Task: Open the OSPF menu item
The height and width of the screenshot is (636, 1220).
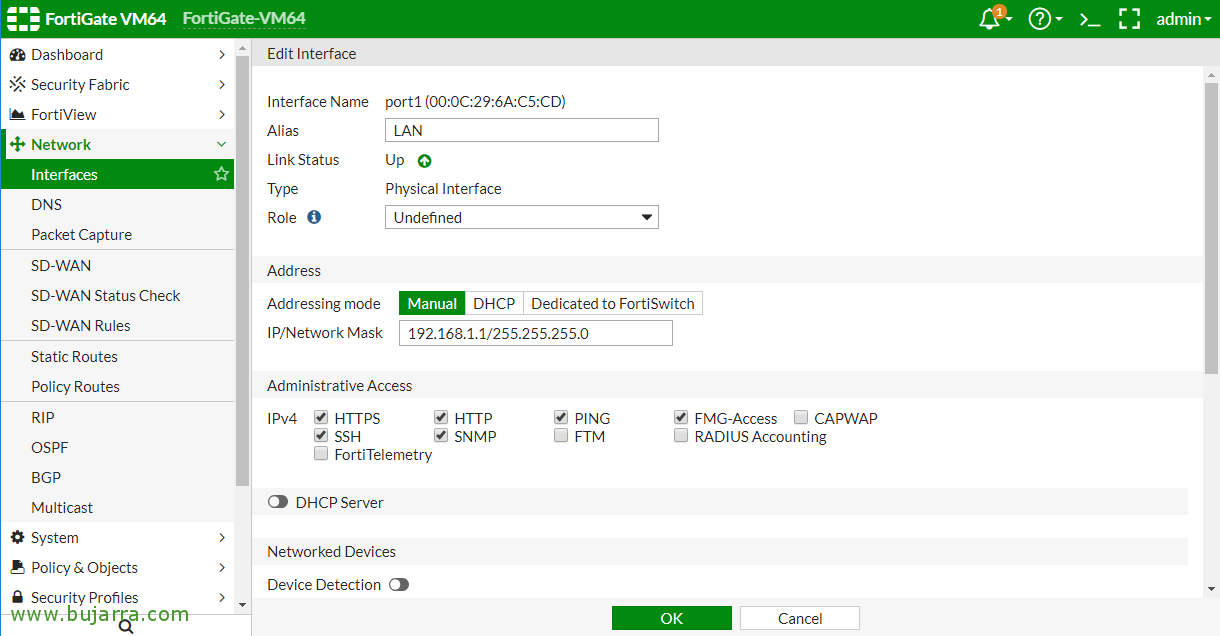Action: pyautogui.click(x=117, y=447)
